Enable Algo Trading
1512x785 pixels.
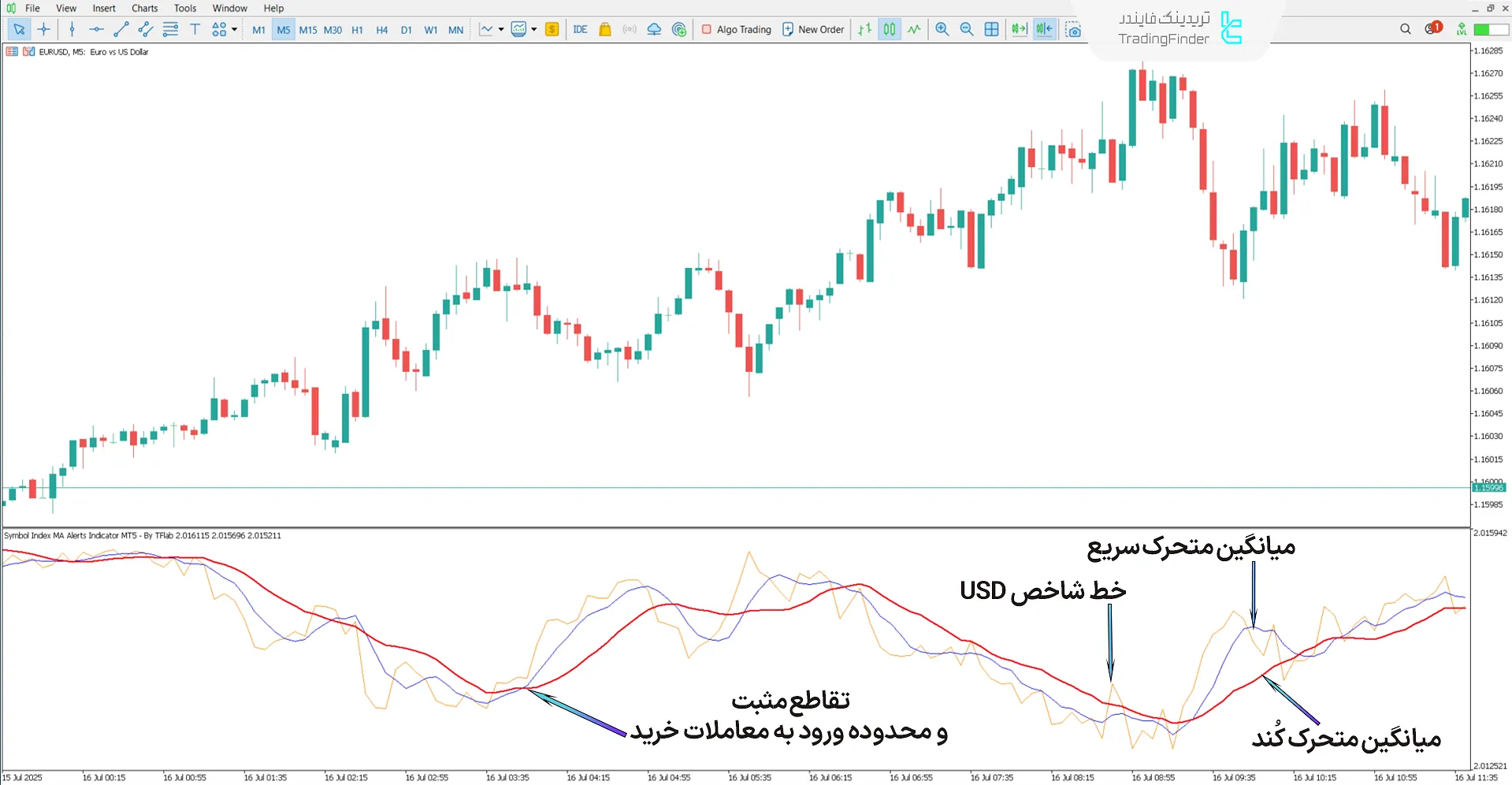pyautogui.click(x=736, y=29)
